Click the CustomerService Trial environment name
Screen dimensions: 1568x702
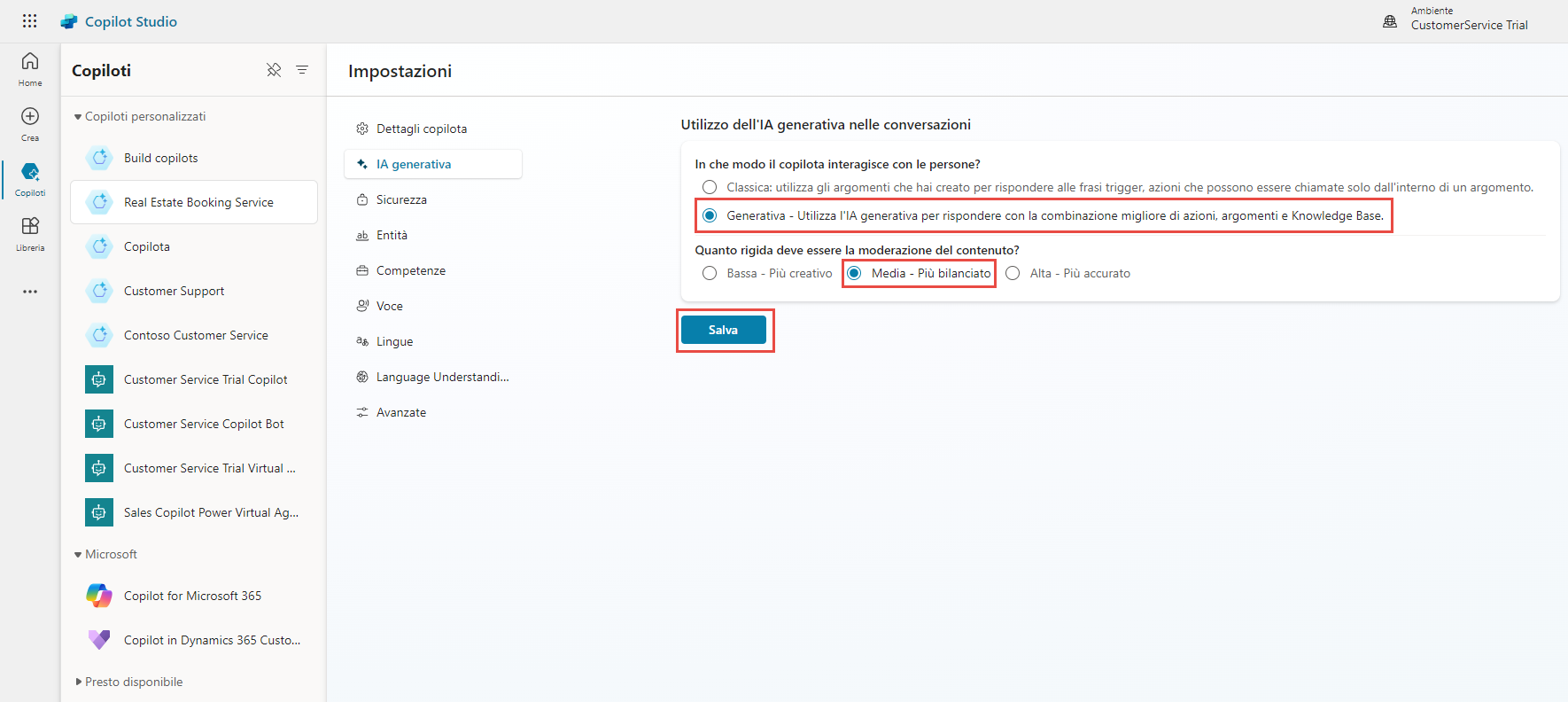[1469, 25]
